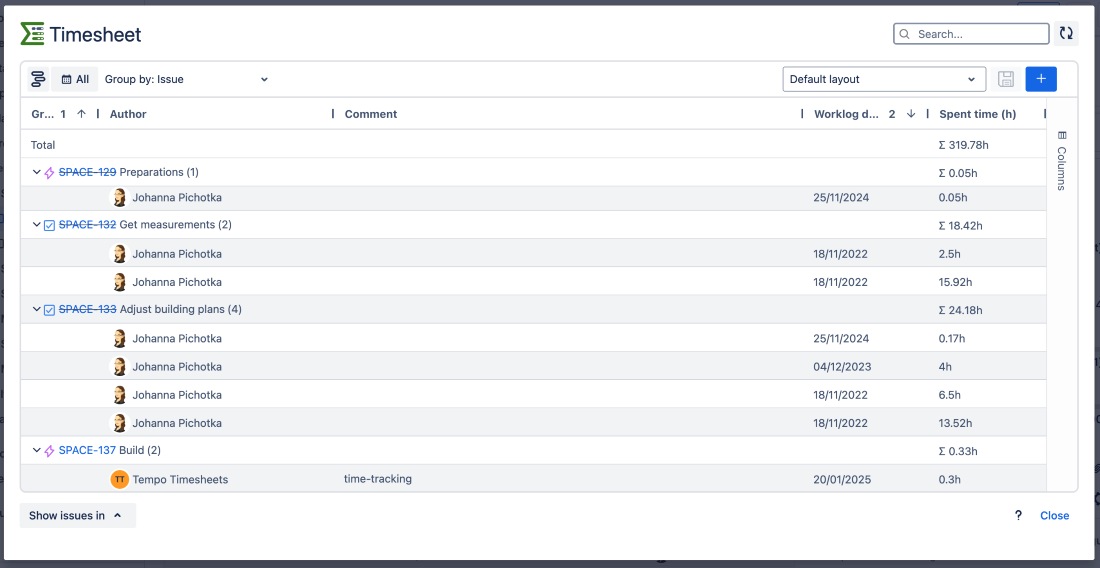Click the epic icon of SPACE-129

point(49,173)
